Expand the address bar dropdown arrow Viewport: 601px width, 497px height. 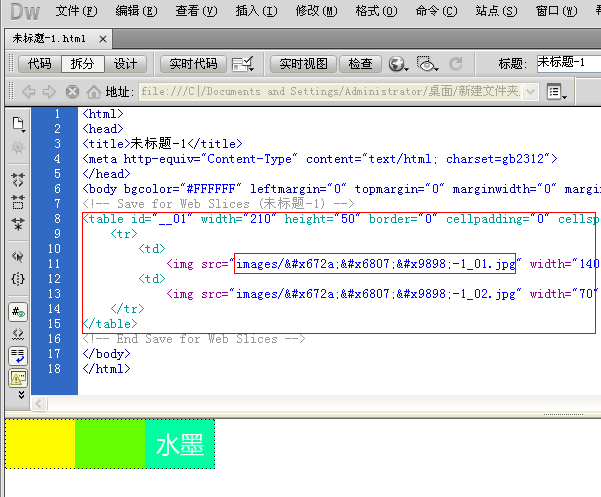530,92
